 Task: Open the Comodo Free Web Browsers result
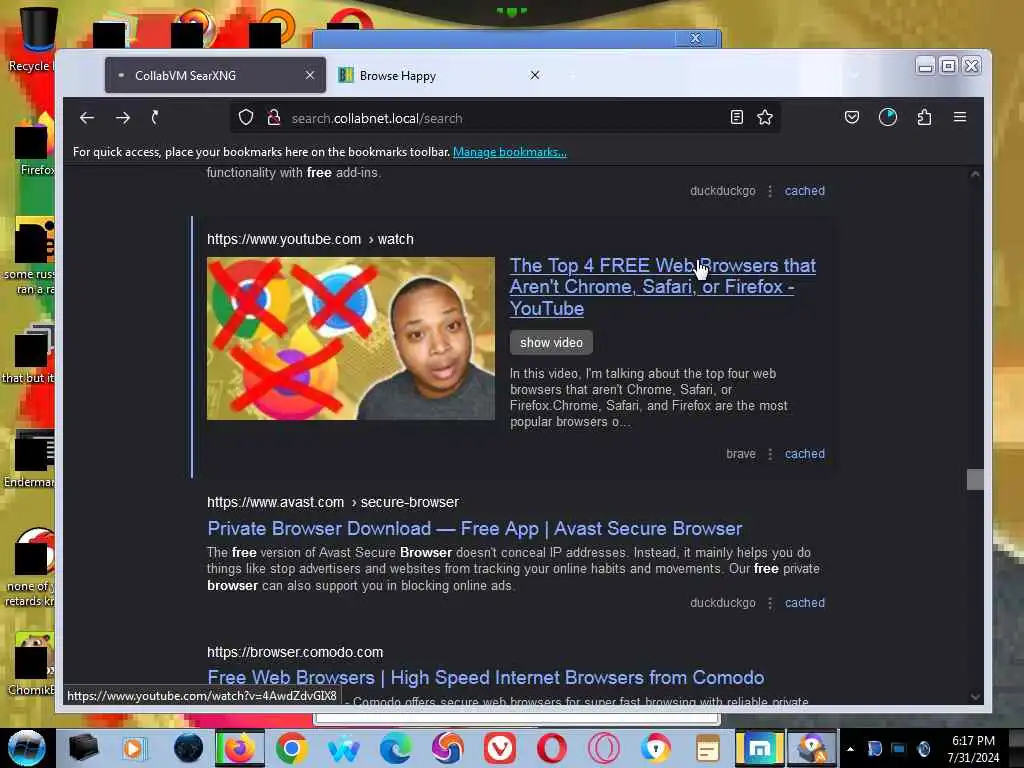tap(485, 677)
